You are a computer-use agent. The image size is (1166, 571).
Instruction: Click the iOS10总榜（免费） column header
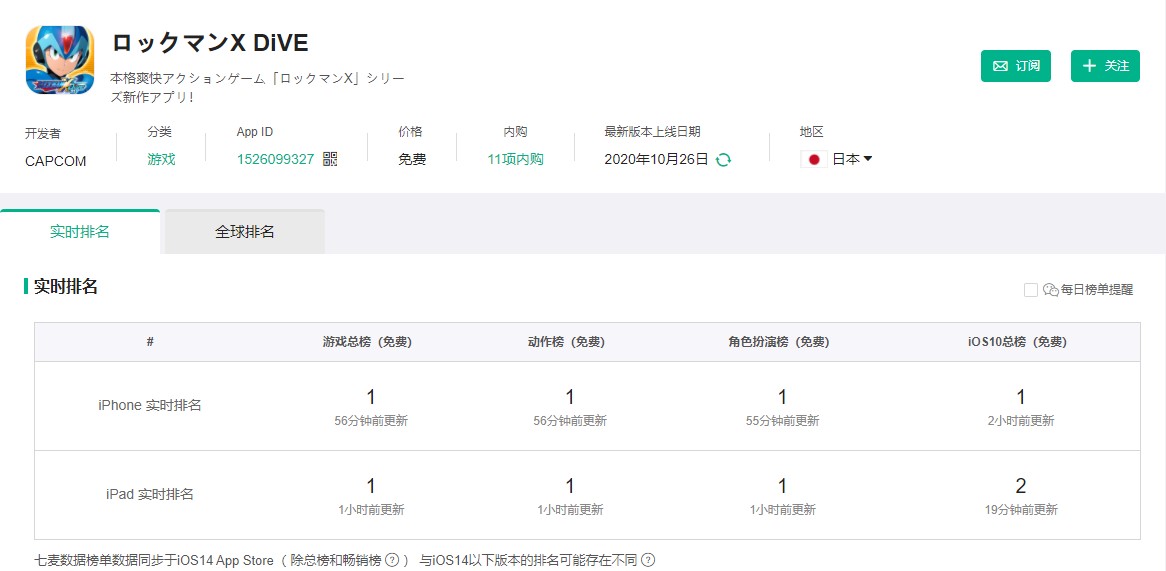coord(1017,342)
